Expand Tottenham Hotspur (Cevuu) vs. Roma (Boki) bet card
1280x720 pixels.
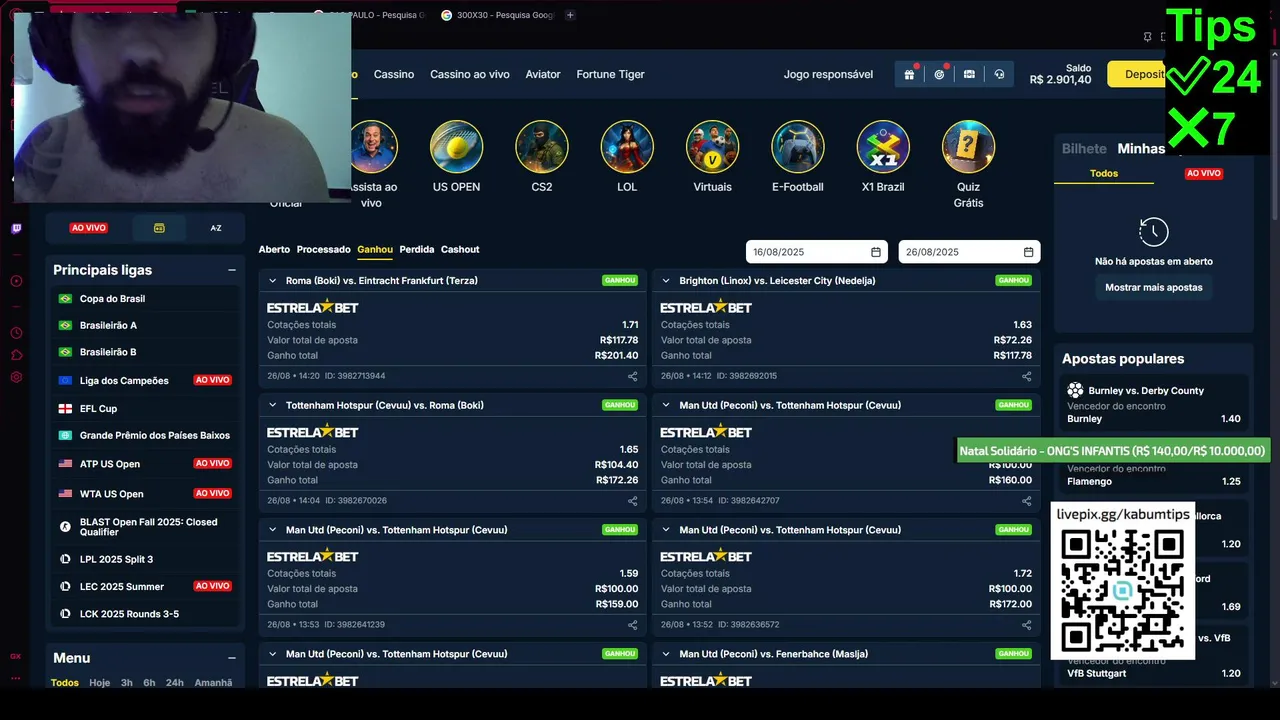click(272, 405)
